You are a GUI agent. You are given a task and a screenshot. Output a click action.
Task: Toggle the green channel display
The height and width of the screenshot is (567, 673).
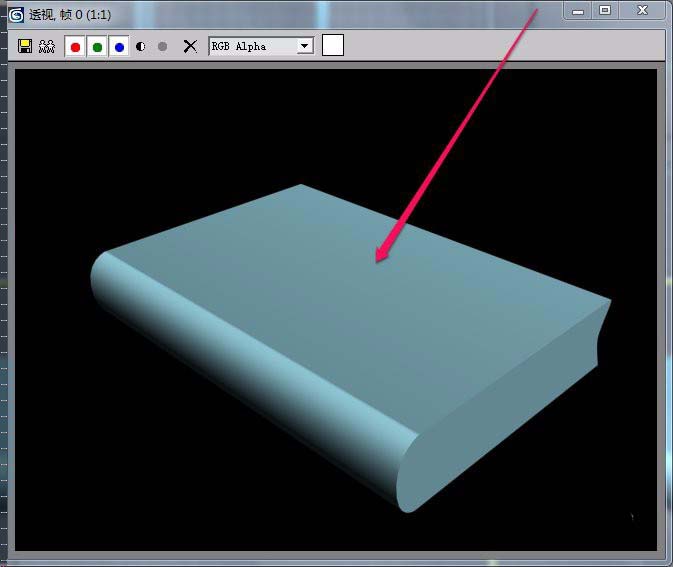click(x=97, y=46)
